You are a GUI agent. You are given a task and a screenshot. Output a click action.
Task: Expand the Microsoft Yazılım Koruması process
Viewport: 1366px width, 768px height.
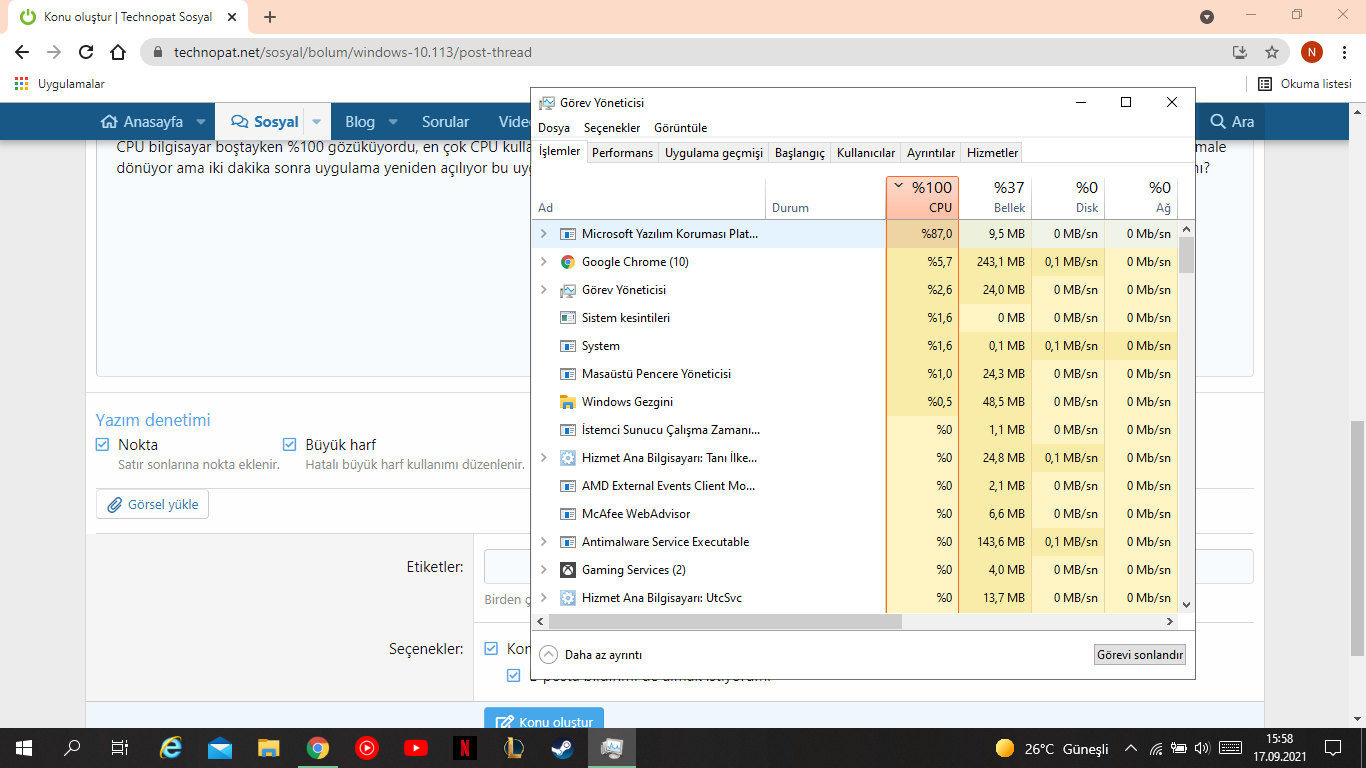544,234
